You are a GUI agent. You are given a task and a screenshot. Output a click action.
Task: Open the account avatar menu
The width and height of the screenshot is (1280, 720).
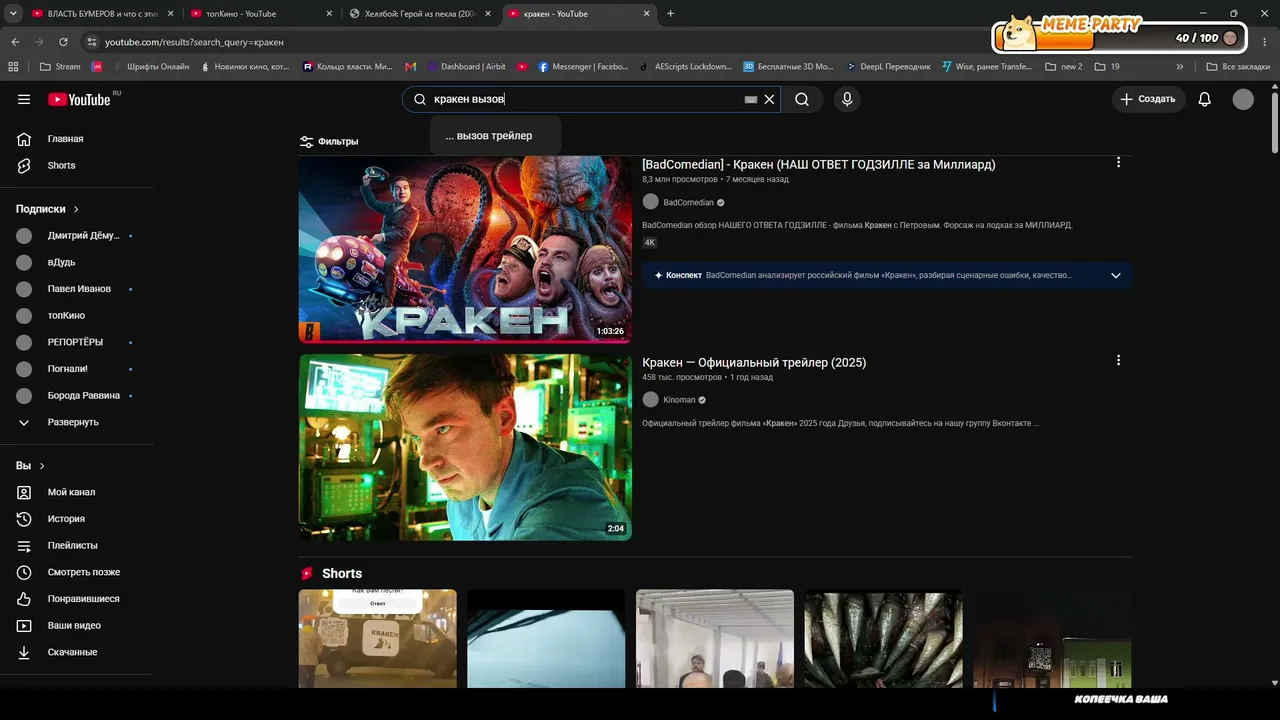coord(1243,99)
